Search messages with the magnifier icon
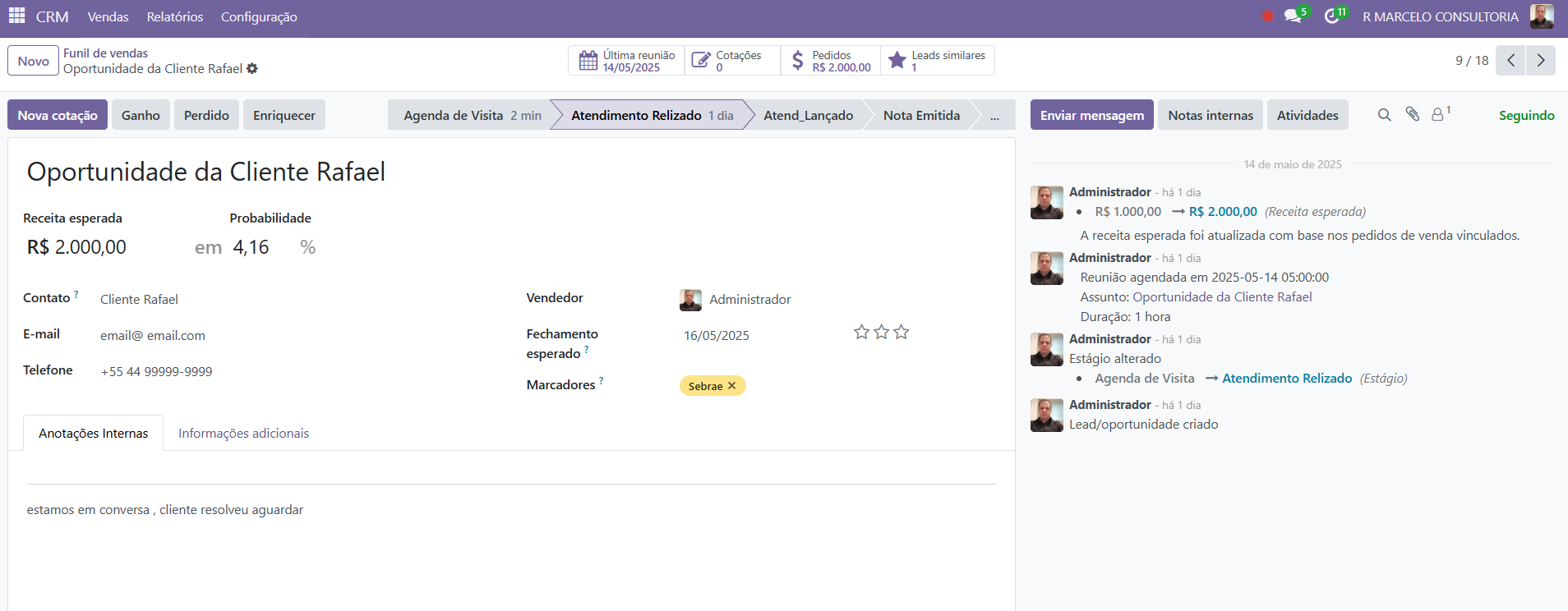Image resolution: width=1568 pixels, height=611 pixels. point(1385,115)
